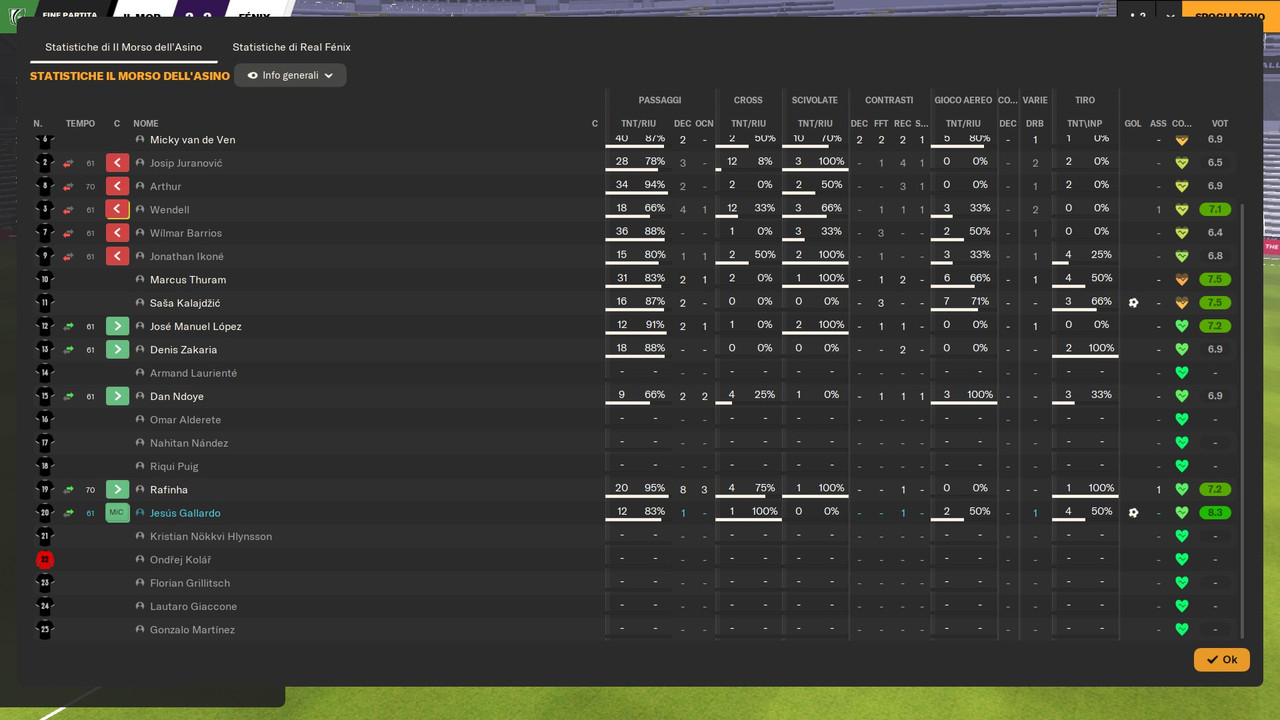The width and height of the screenshot is (1280, 720).
Task: Click player name Armand Laurienté
Action: (x=193, y=373)
